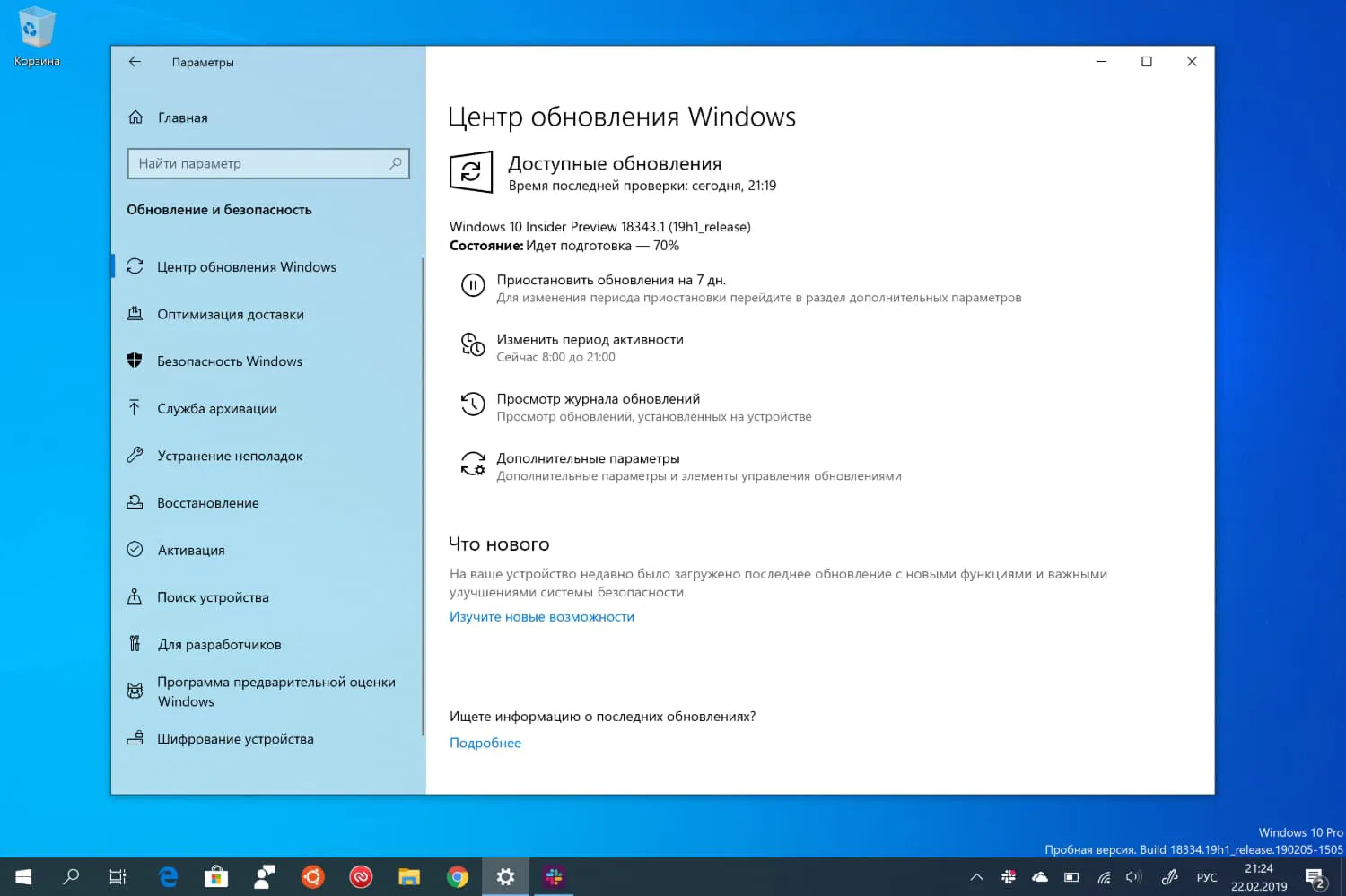The width and height of the screenshot is (1346, 896).
Task: Select Программа предварительной оценки Windows
Action: coord(134,691)
